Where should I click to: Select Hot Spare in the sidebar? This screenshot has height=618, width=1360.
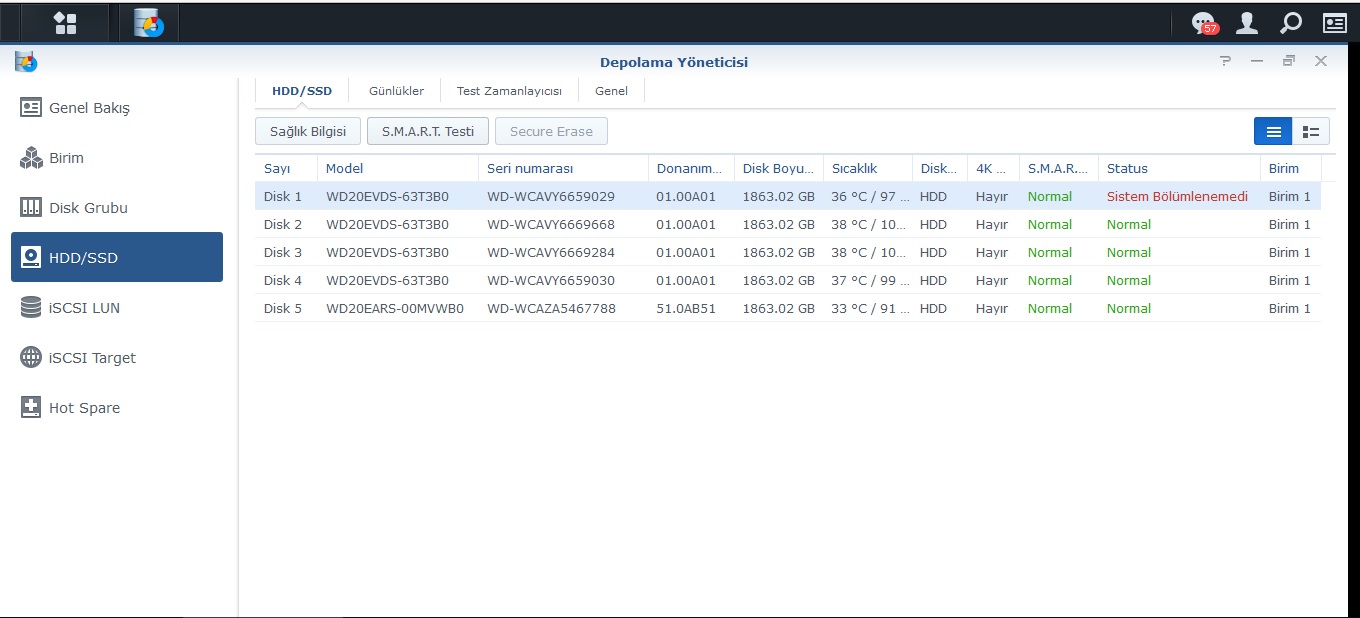tap(84, 408)
